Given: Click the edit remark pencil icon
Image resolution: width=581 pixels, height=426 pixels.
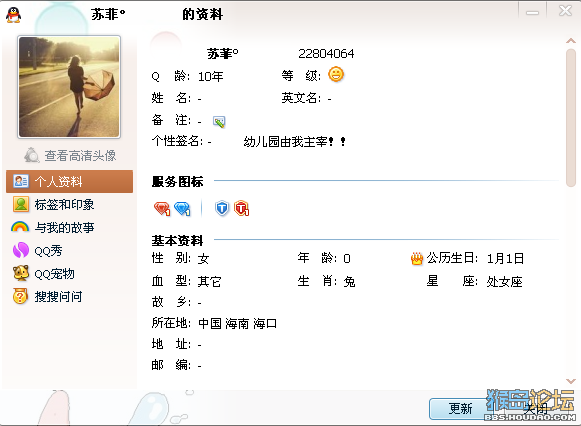Looking at the screenshot, I should coord(219,122).
